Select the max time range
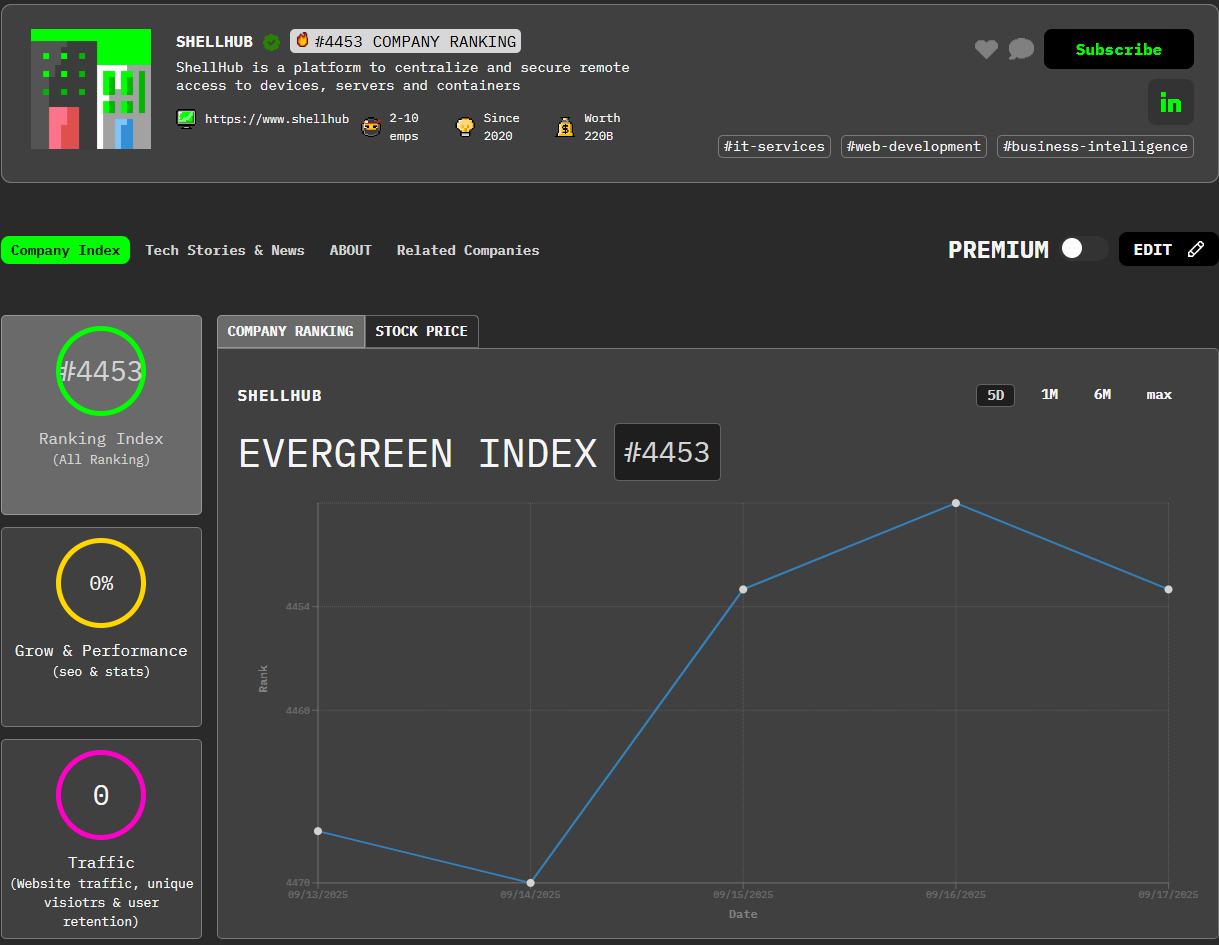 (x=1159, y=395)
